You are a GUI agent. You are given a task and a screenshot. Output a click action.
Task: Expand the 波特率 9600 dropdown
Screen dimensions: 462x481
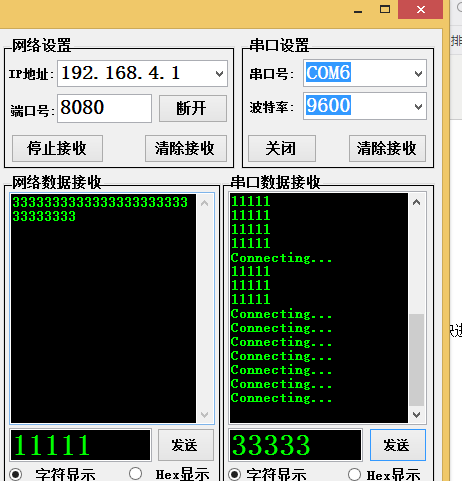(x=418, y=106)
